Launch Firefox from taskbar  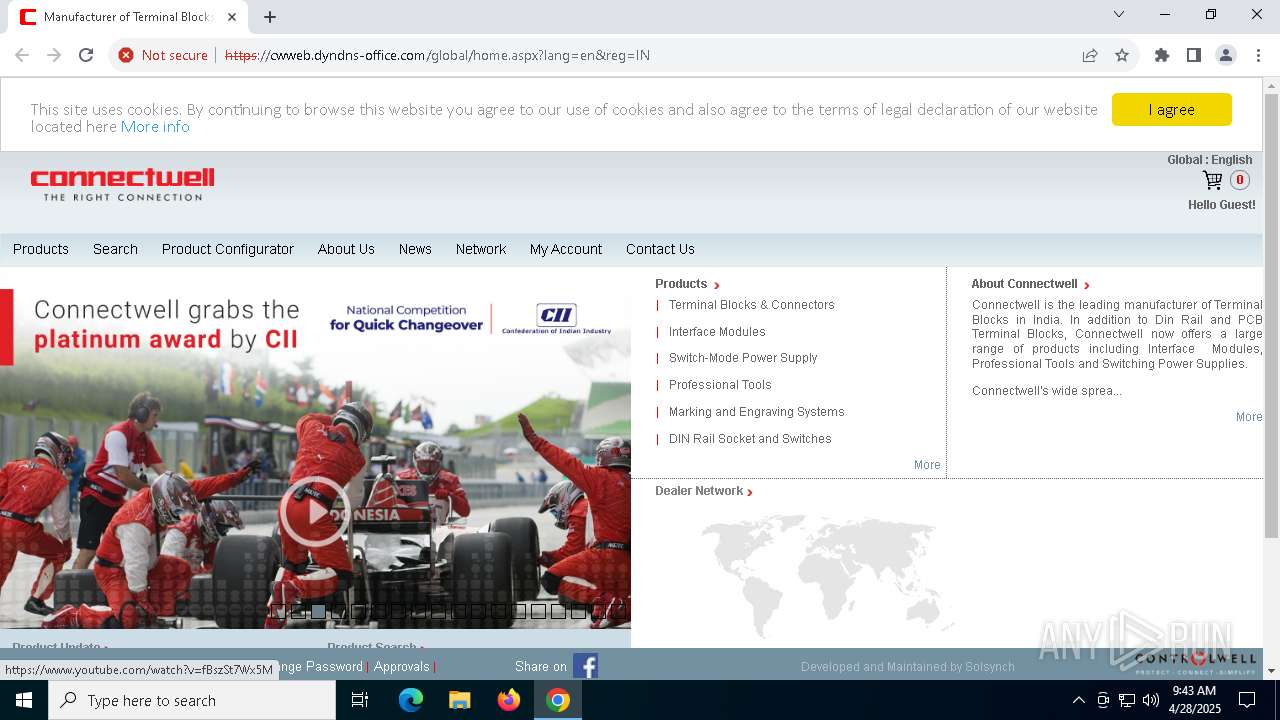click(x=509, y=700)
